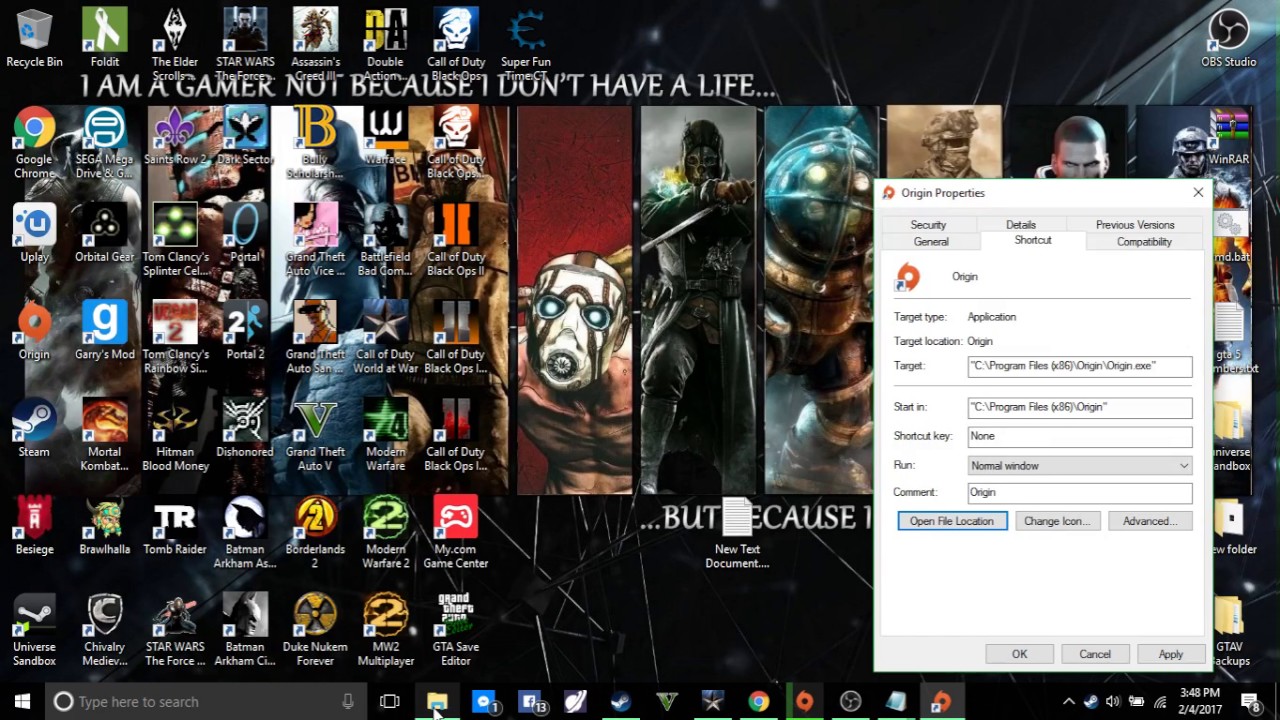Open the Action Center notifications

(1250, 702)
